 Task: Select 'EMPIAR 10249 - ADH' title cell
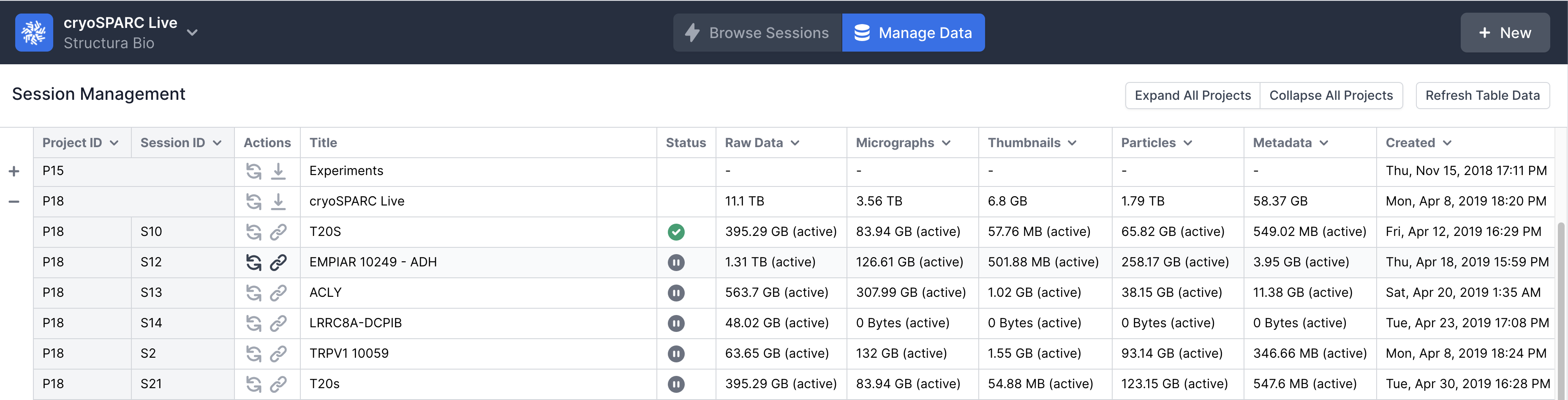point(479,263)
